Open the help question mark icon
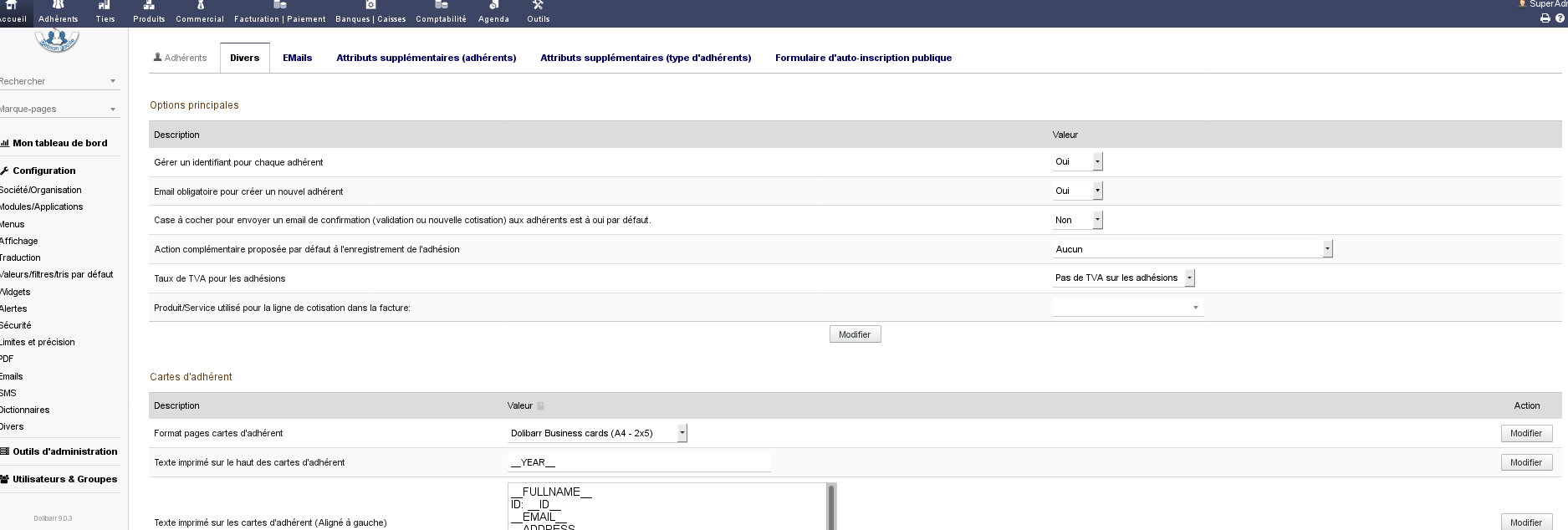This screenshot has height=530, width=1568. pyautogui.click(x=1560, y=18)
